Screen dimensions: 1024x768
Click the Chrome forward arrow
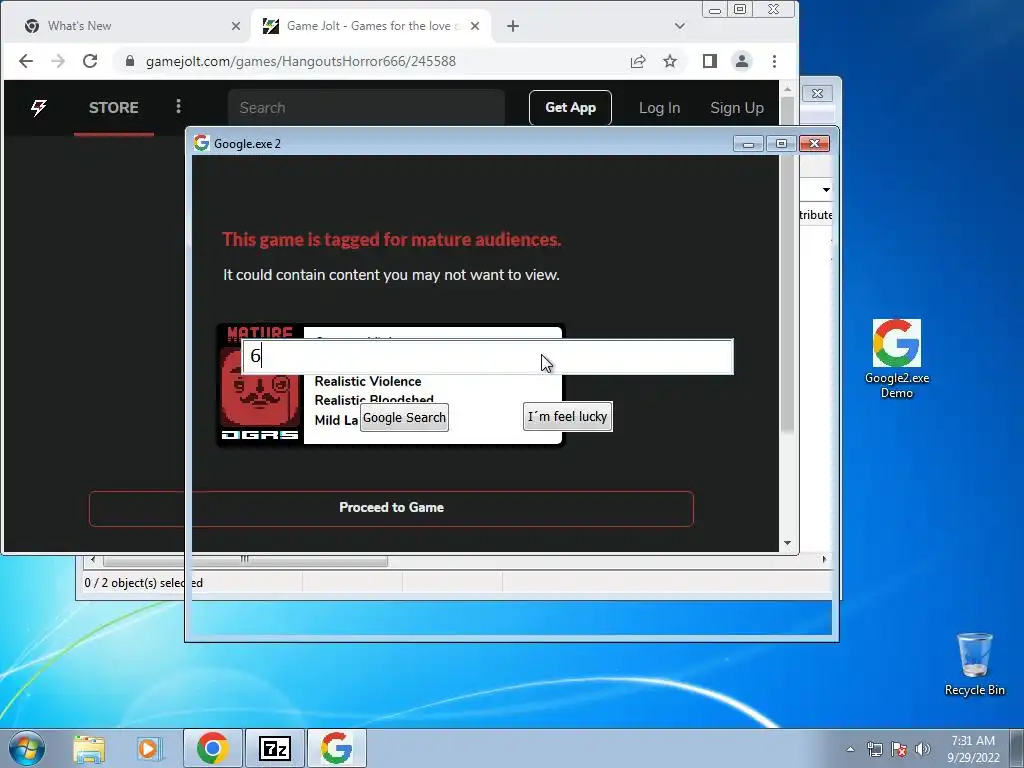tap(57, 61)
